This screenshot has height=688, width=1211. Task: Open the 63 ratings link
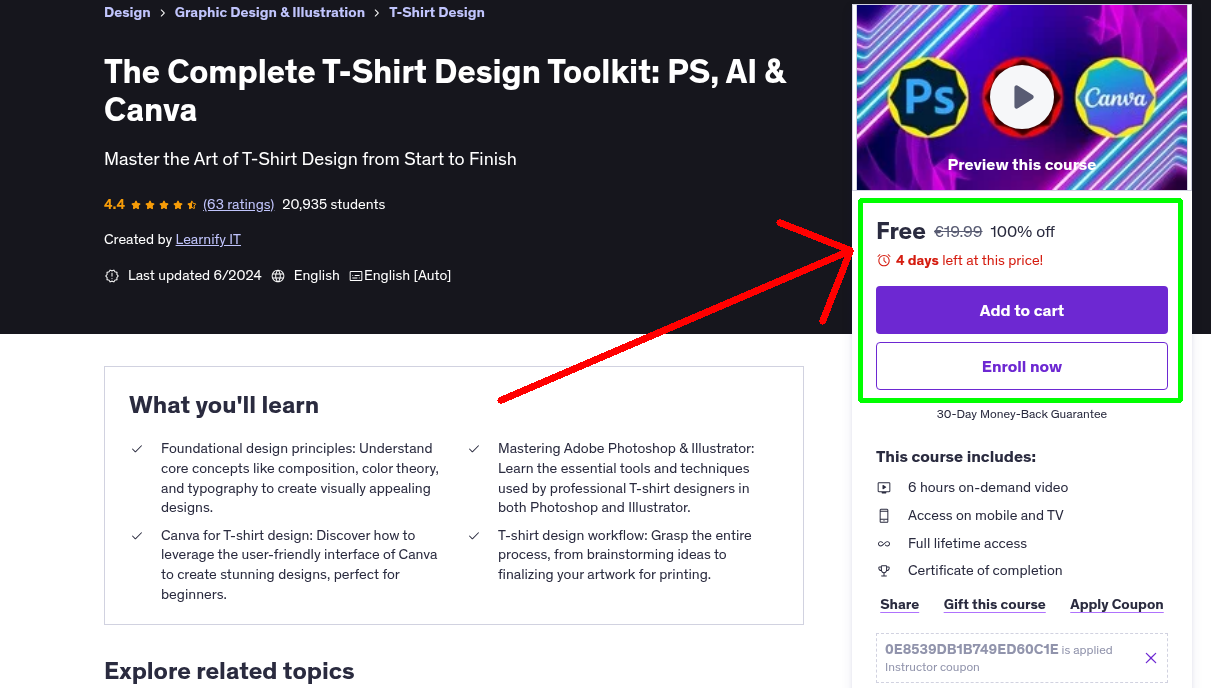[x=238, y=204]
